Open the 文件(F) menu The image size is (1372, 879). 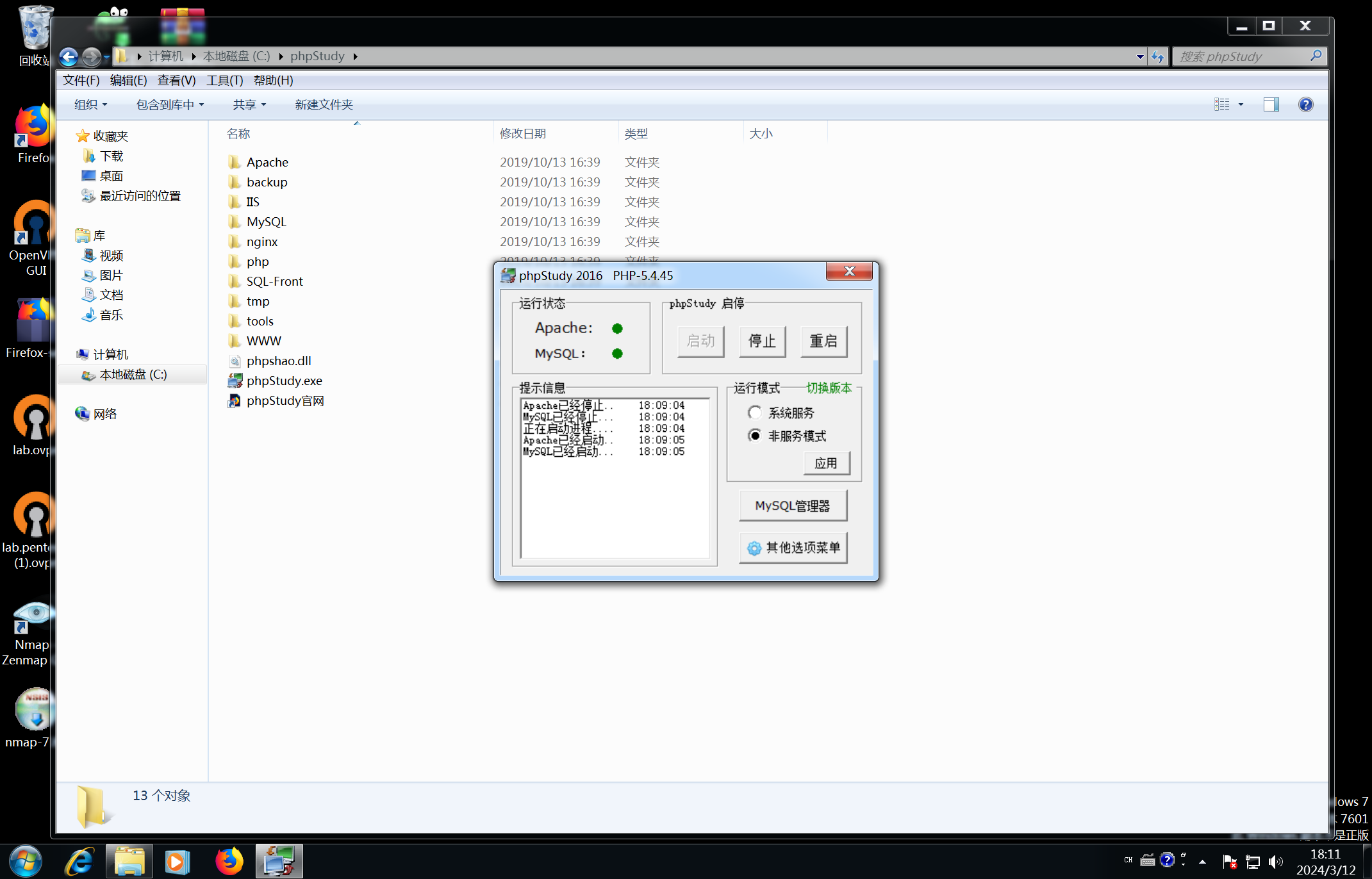point(81,80)
